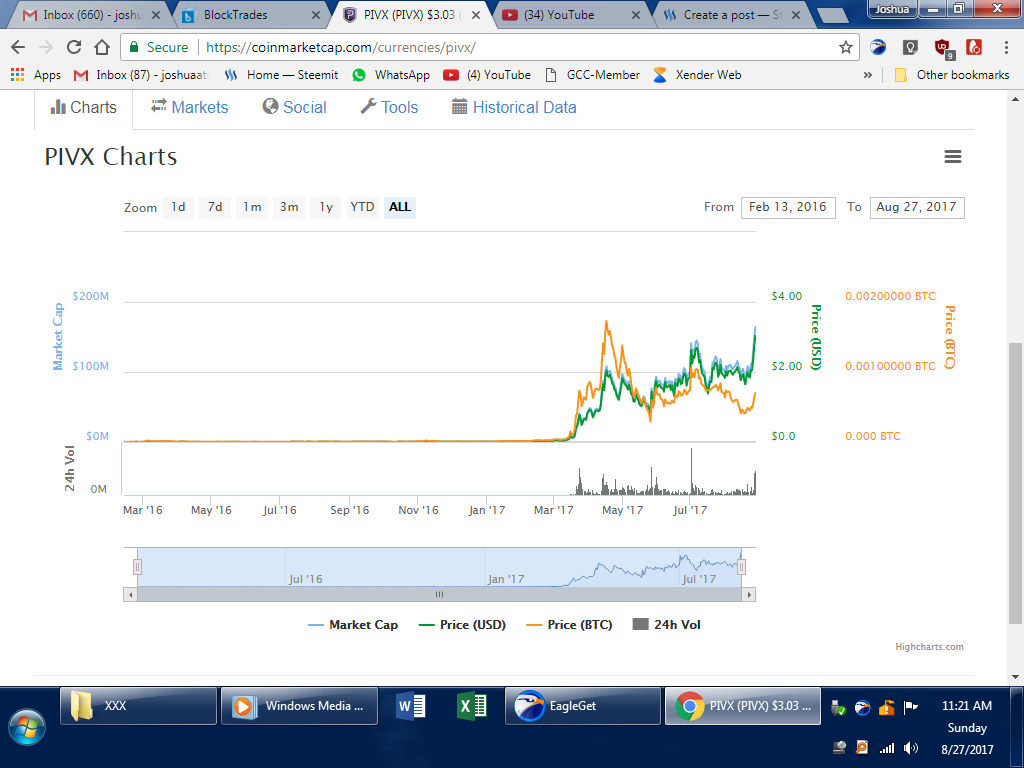The height and width of the screenshot is (768, 1024).
Task: Go back with the browser back arrow
Action: (18, 47)
